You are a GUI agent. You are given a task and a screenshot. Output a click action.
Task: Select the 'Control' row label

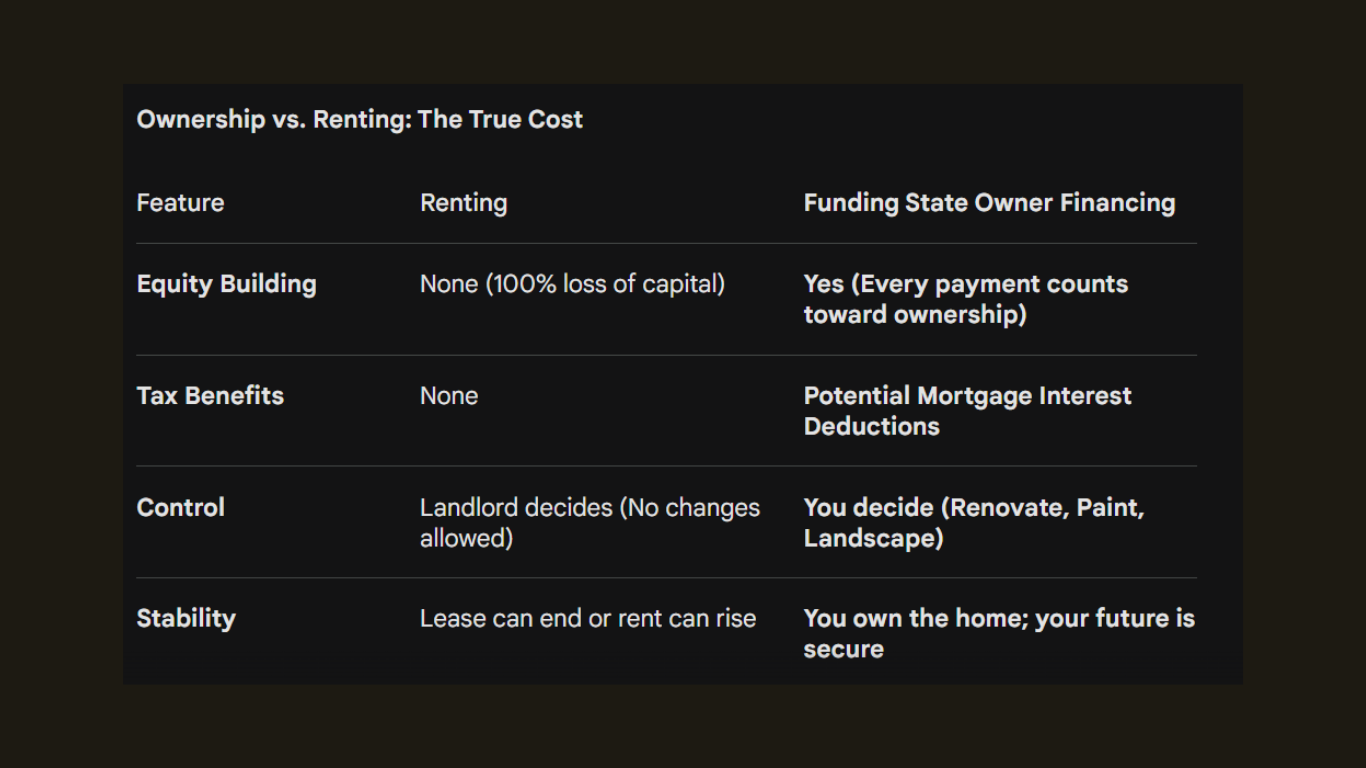[180, 507]
